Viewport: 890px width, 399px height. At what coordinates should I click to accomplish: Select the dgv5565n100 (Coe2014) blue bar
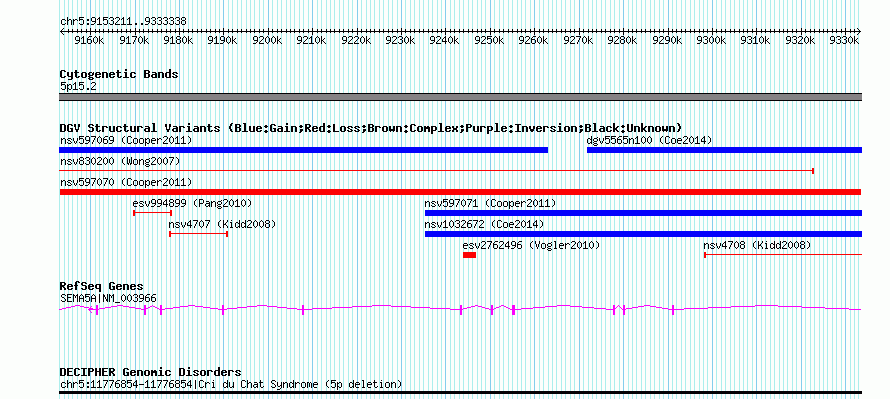coord(724,150)
